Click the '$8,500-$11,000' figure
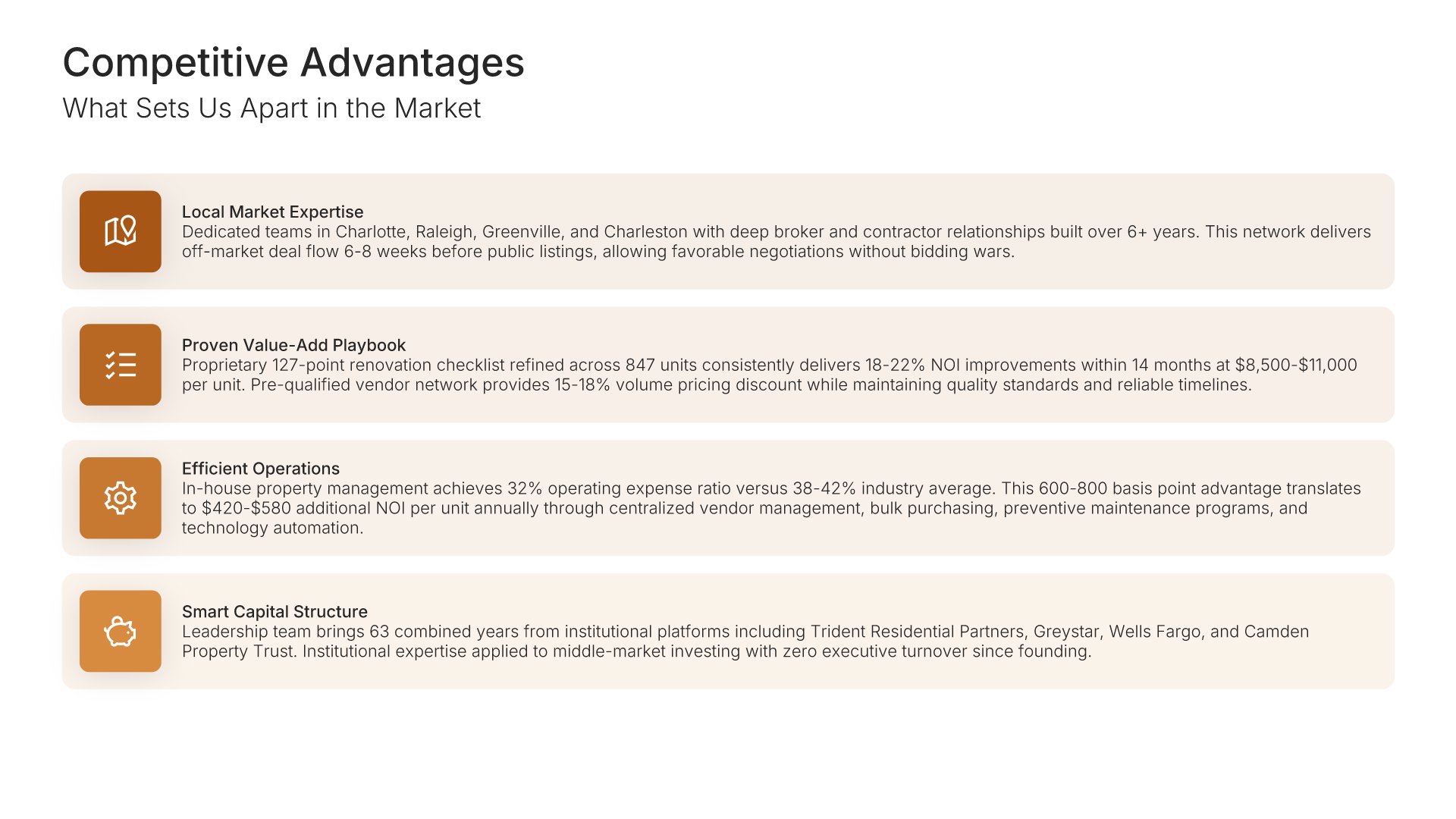The height and width of the screenshot is (819, 1456). click(1295, 366)
